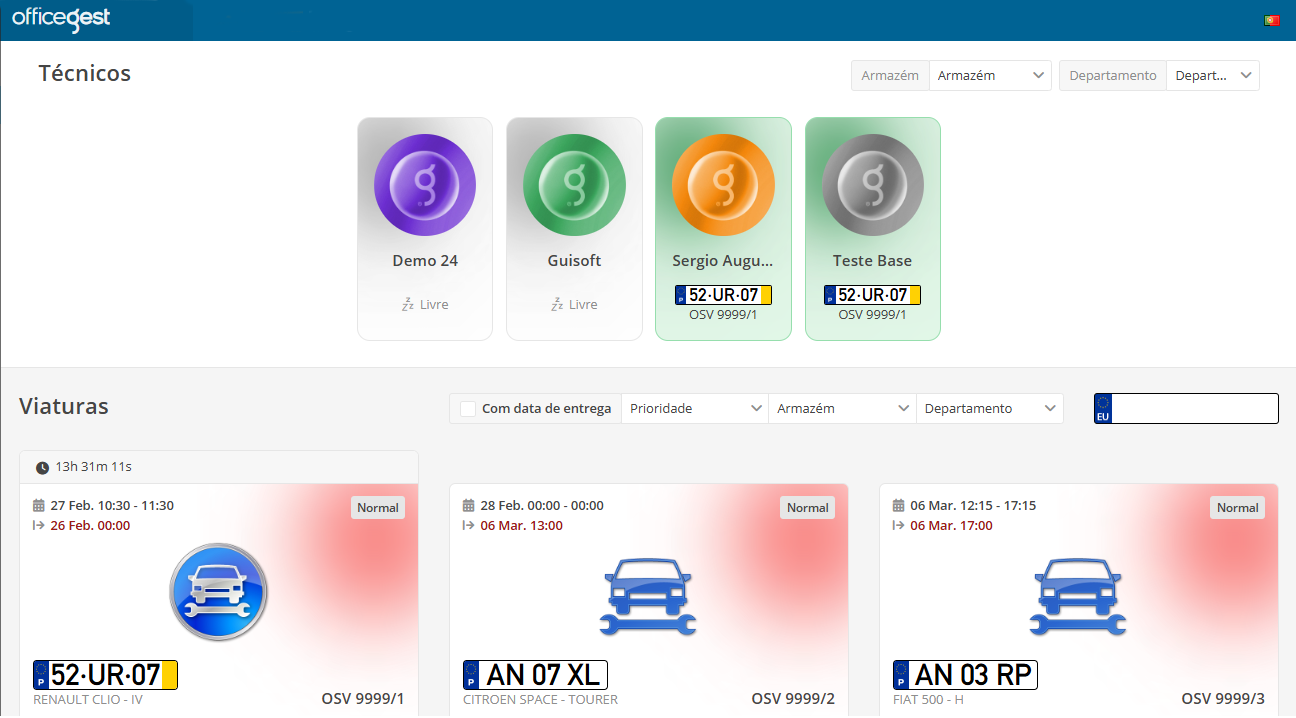This screenshot has width=1296, height=718.
Task: Click the Officegest logo
Action: (x=61, y=18)
